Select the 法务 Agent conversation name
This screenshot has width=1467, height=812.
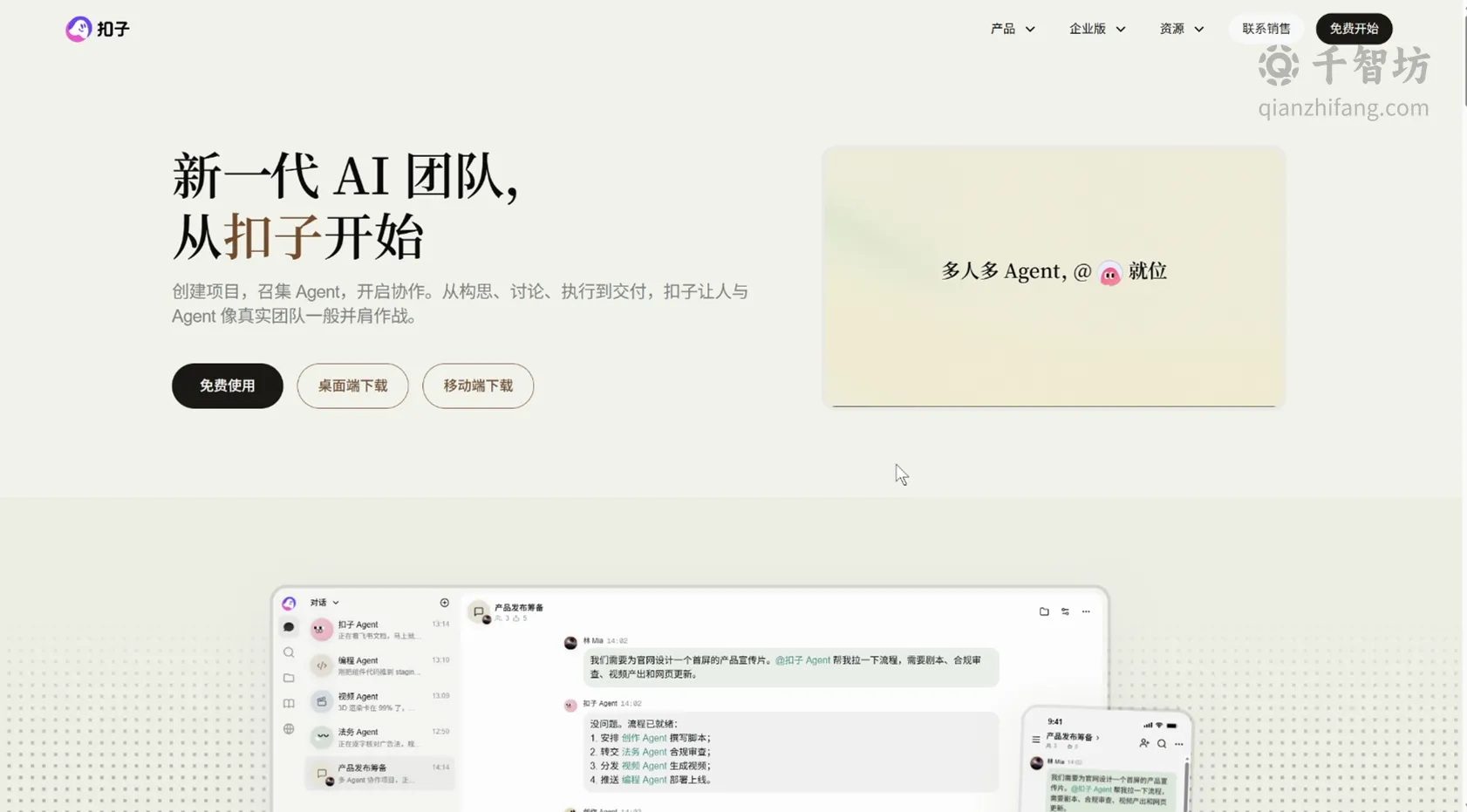358,732
